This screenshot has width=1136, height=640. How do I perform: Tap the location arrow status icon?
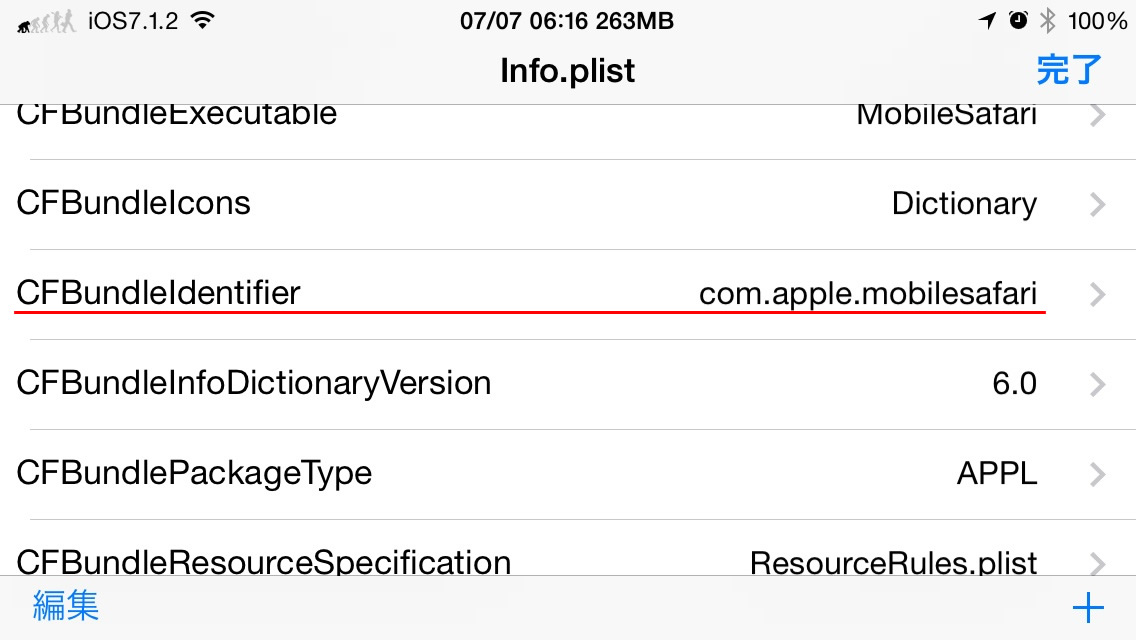pos(987,20)
